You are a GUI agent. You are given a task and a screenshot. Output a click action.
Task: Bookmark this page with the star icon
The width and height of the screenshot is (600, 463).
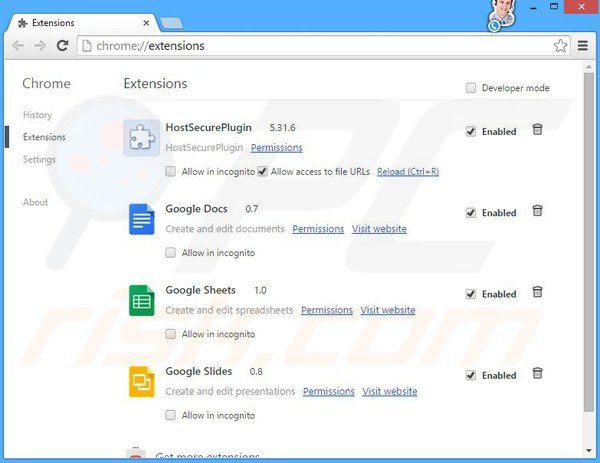tap(561, 45)
